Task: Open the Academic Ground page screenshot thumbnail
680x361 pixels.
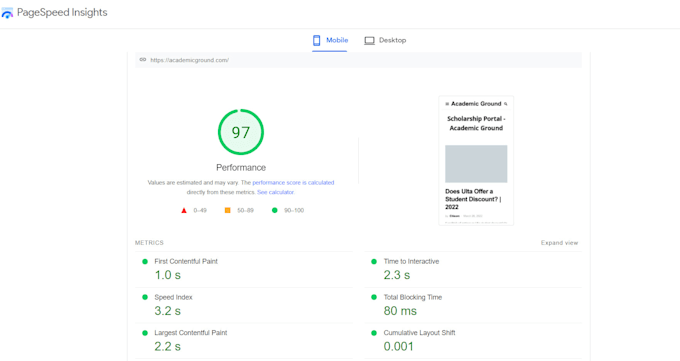Action: [476, 160]
